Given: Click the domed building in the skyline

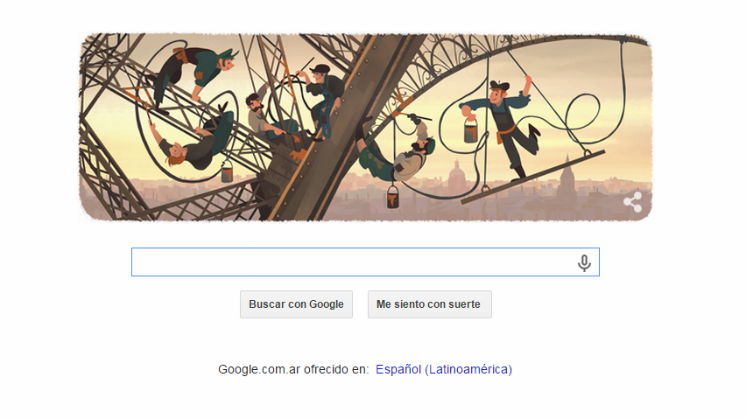Looking at the screenshot, I should tap(456, 175).
